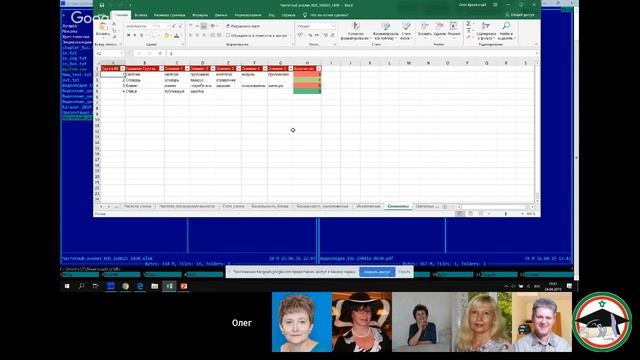
Task: Switch to Normal view in status bar
Action: click(x=460, y=213)
